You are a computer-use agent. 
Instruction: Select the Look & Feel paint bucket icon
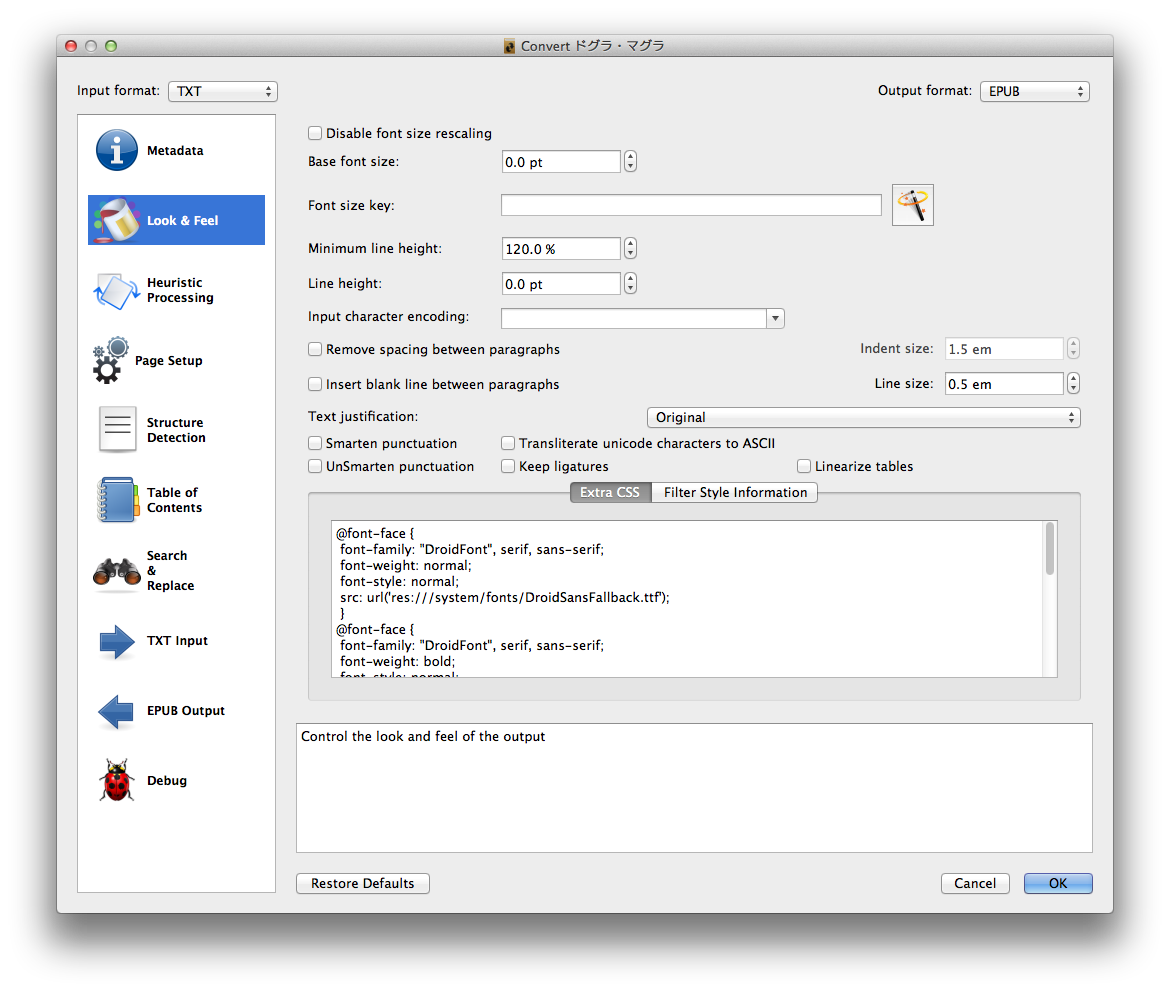point(116,220)
